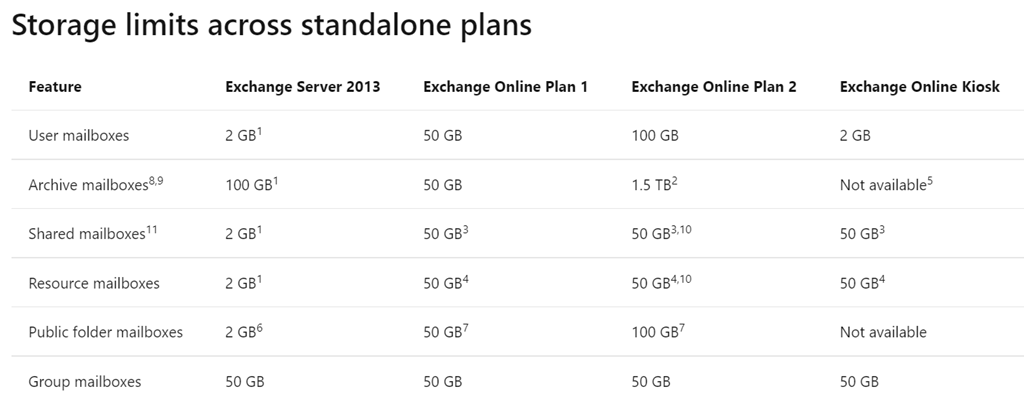The width and height of the screenshot is (1024, 412).
Task: Select the Exchange Server 2013 column header
Action: 302,87
